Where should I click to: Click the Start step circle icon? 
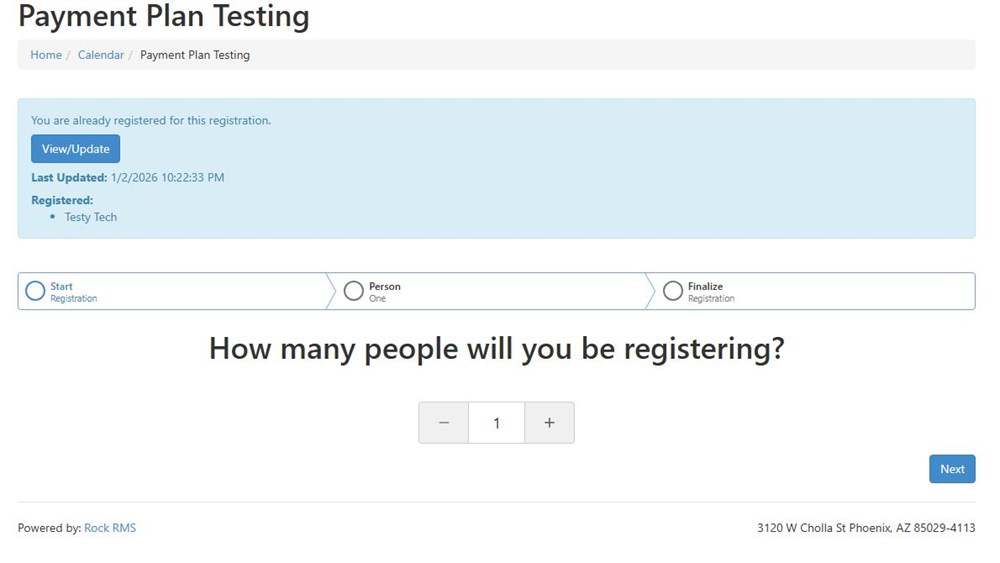pyautogui.click(x=35, y=291)
